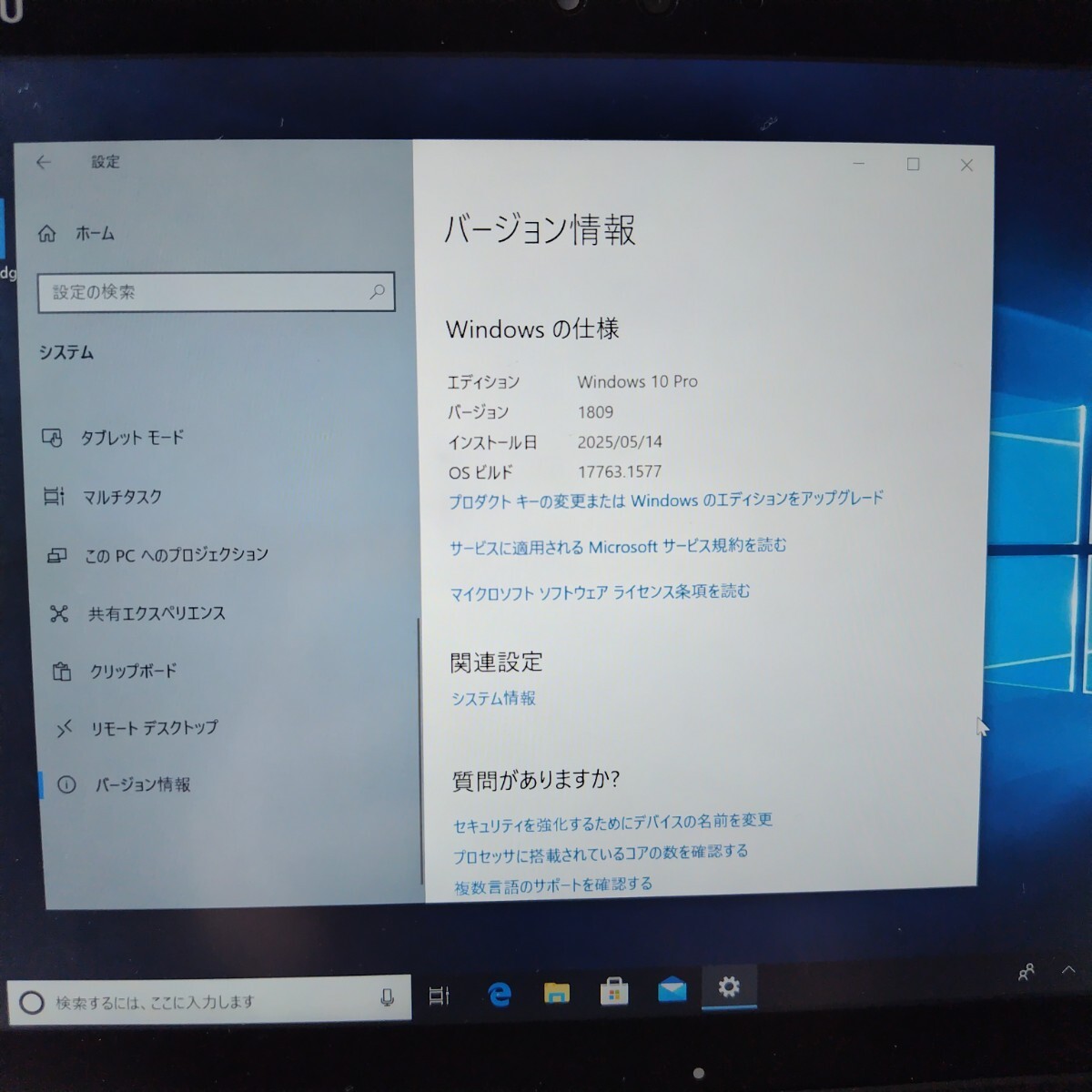Go back with the Settings back arrow
Screen dimensions: 1092x1092
click(x=43, y=162)
